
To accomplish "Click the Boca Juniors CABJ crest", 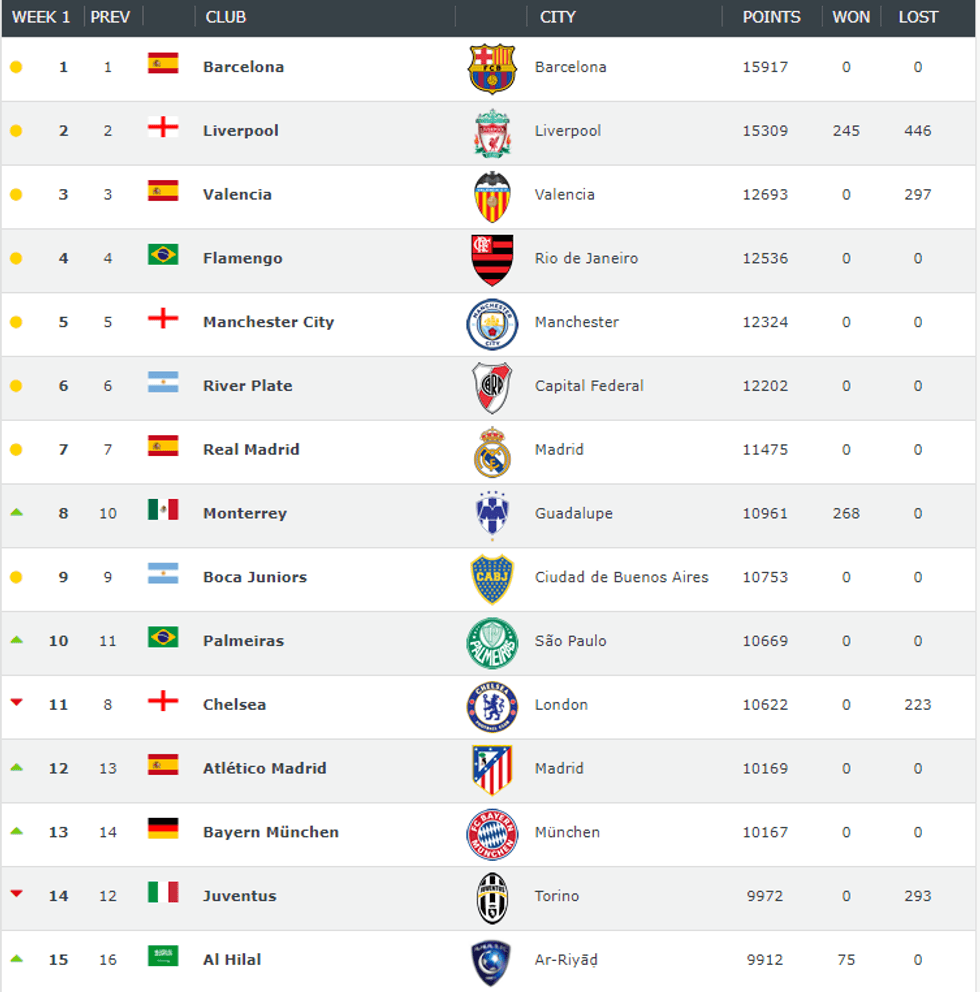I will [x=492, y=578].
